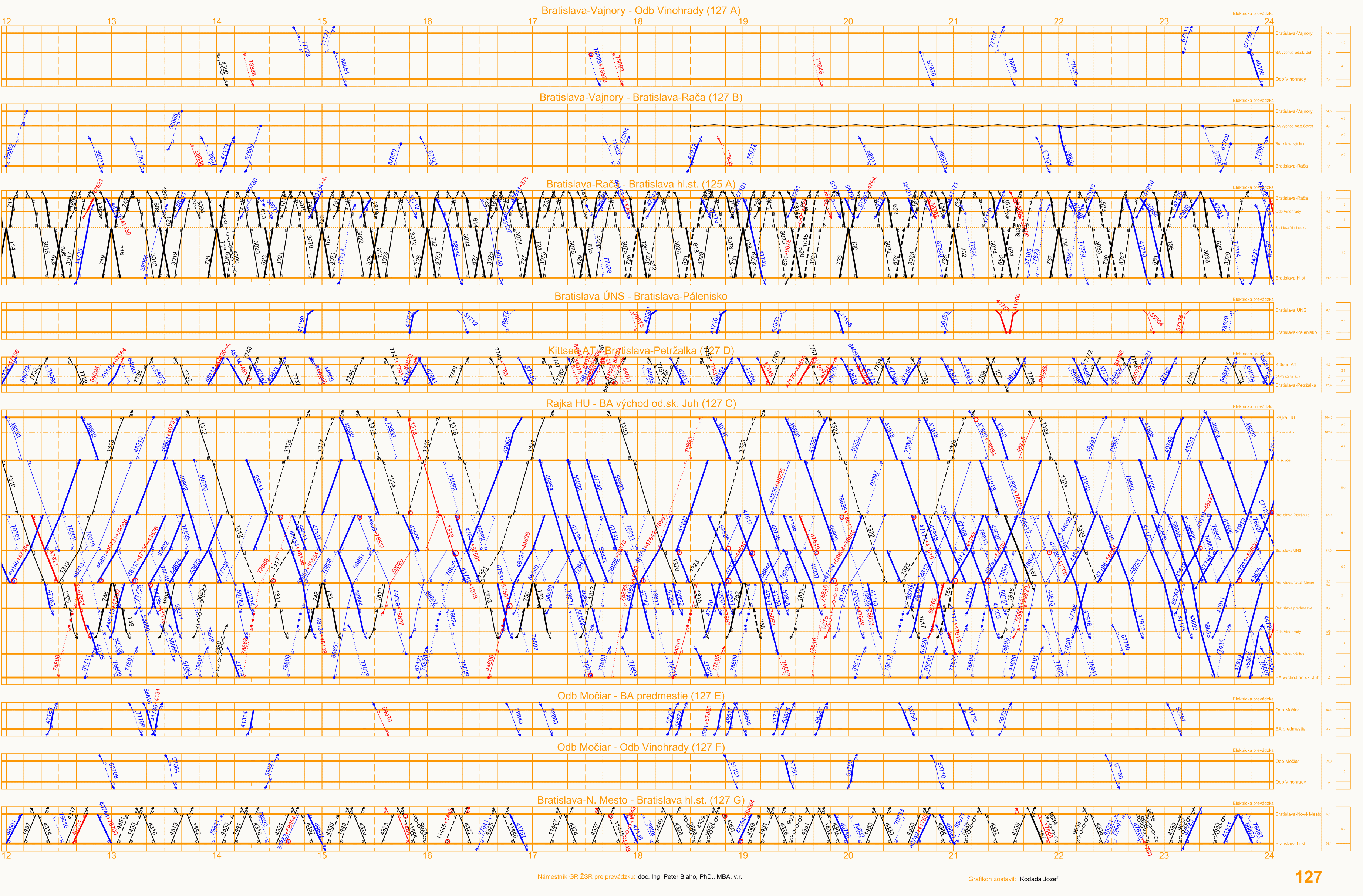1363x896 pixels.
Task: Click the 'Bratislava ÚNS - Bratislava-Pálenisko' title
Action: click(641, 296)
